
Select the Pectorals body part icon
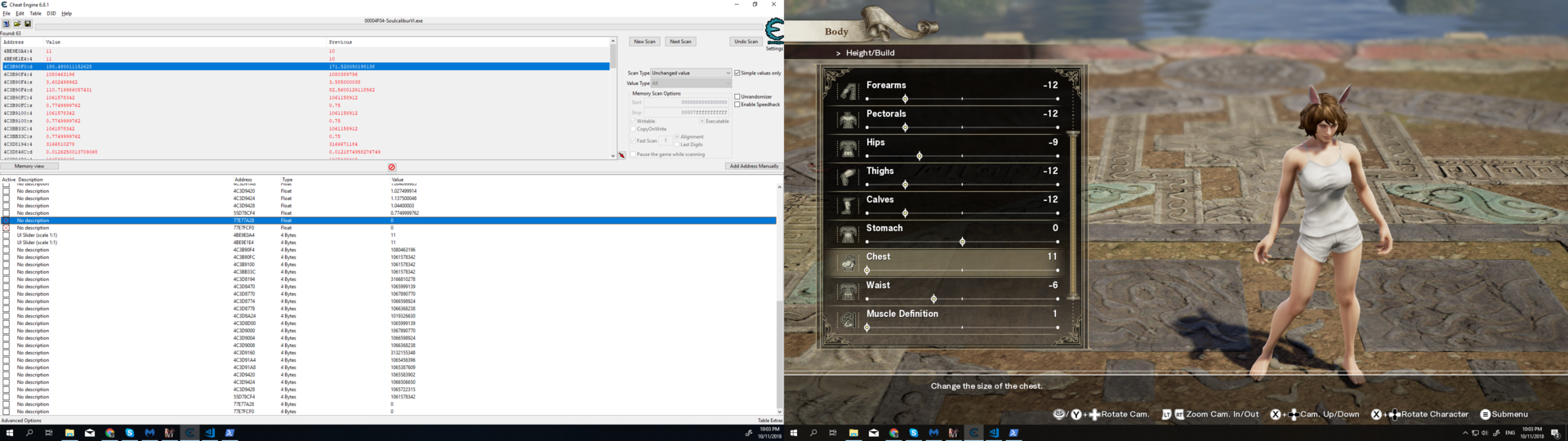pos(849,119)
